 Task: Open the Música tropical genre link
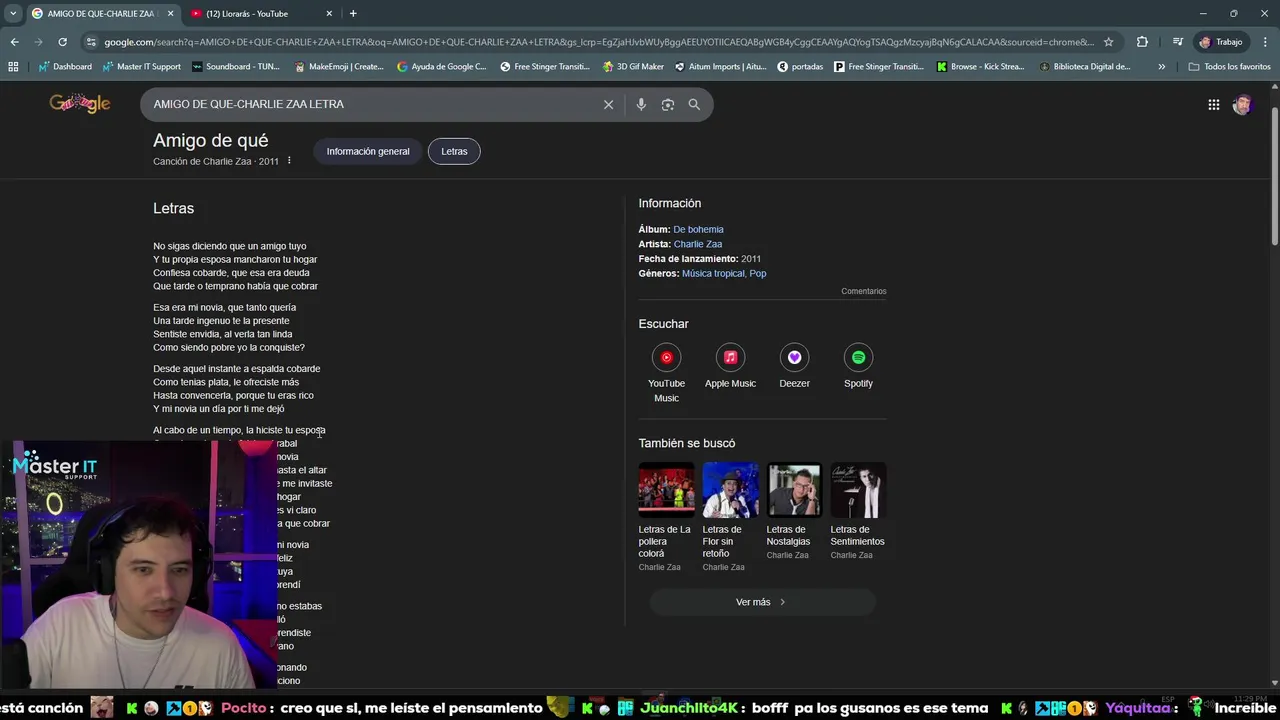713,273
